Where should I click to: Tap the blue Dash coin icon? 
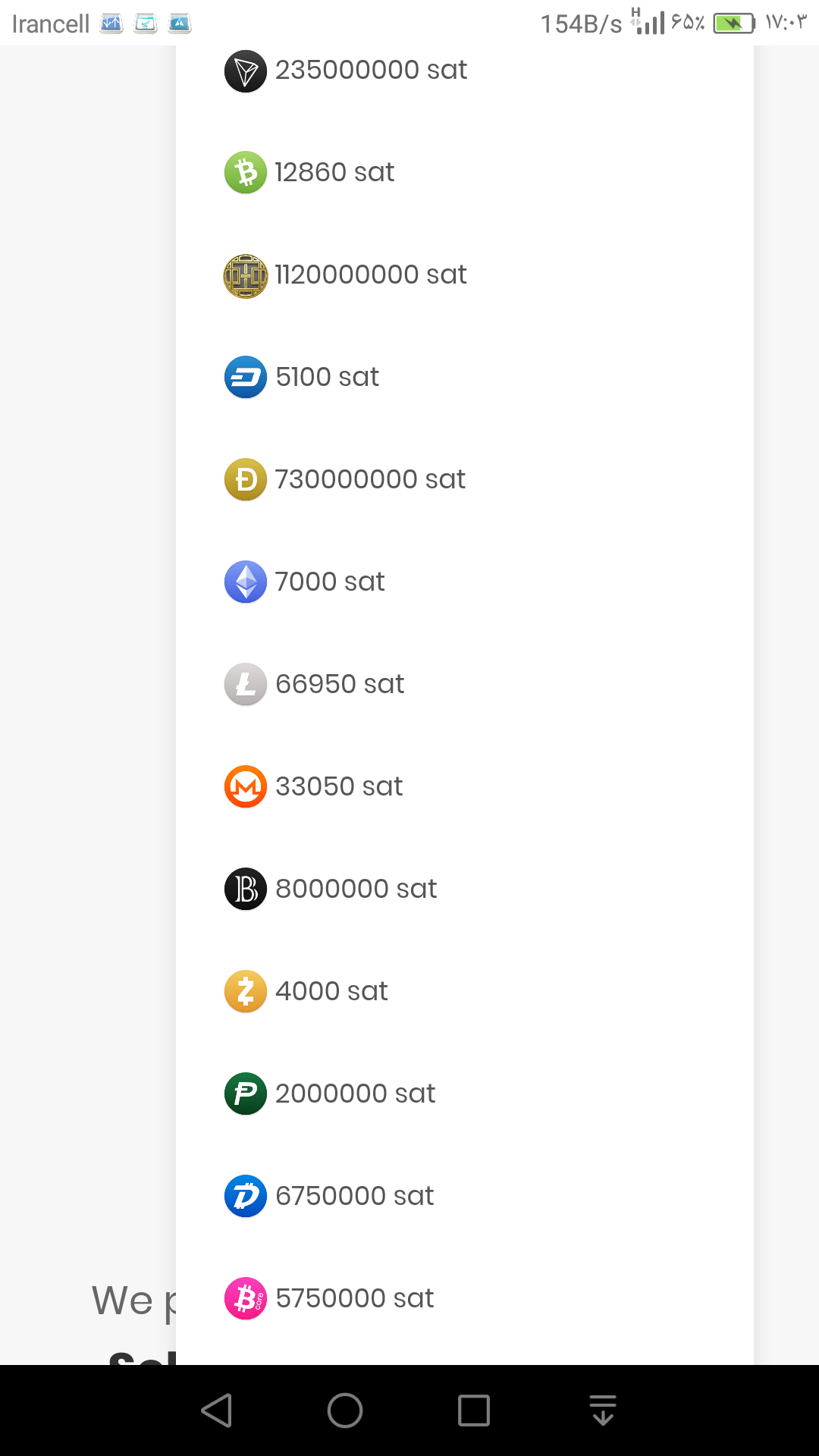(246, 378)
